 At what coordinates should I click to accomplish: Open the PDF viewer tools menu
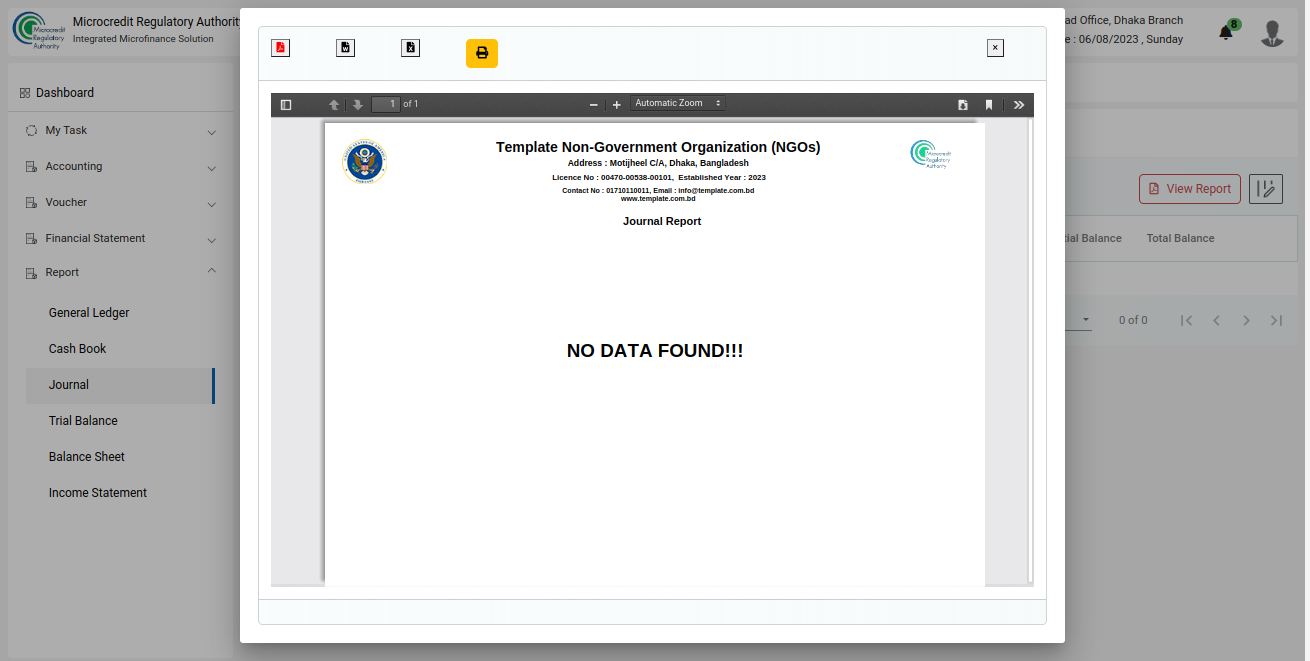[x=1018, y=105]
